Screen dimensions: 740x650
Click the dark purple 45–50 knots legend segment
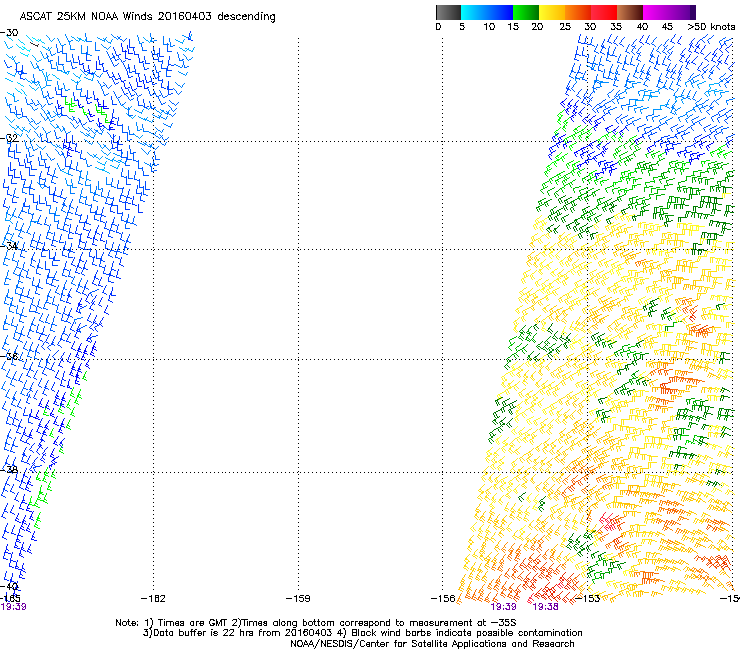(x=682, y=12)
